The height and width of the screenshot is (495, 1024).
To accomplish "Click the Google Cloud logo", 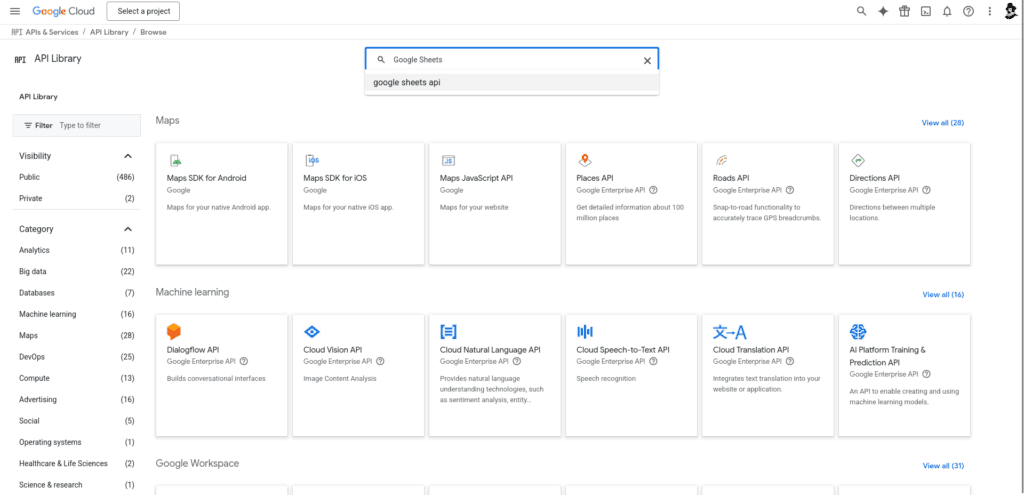I will coord(63,11).
